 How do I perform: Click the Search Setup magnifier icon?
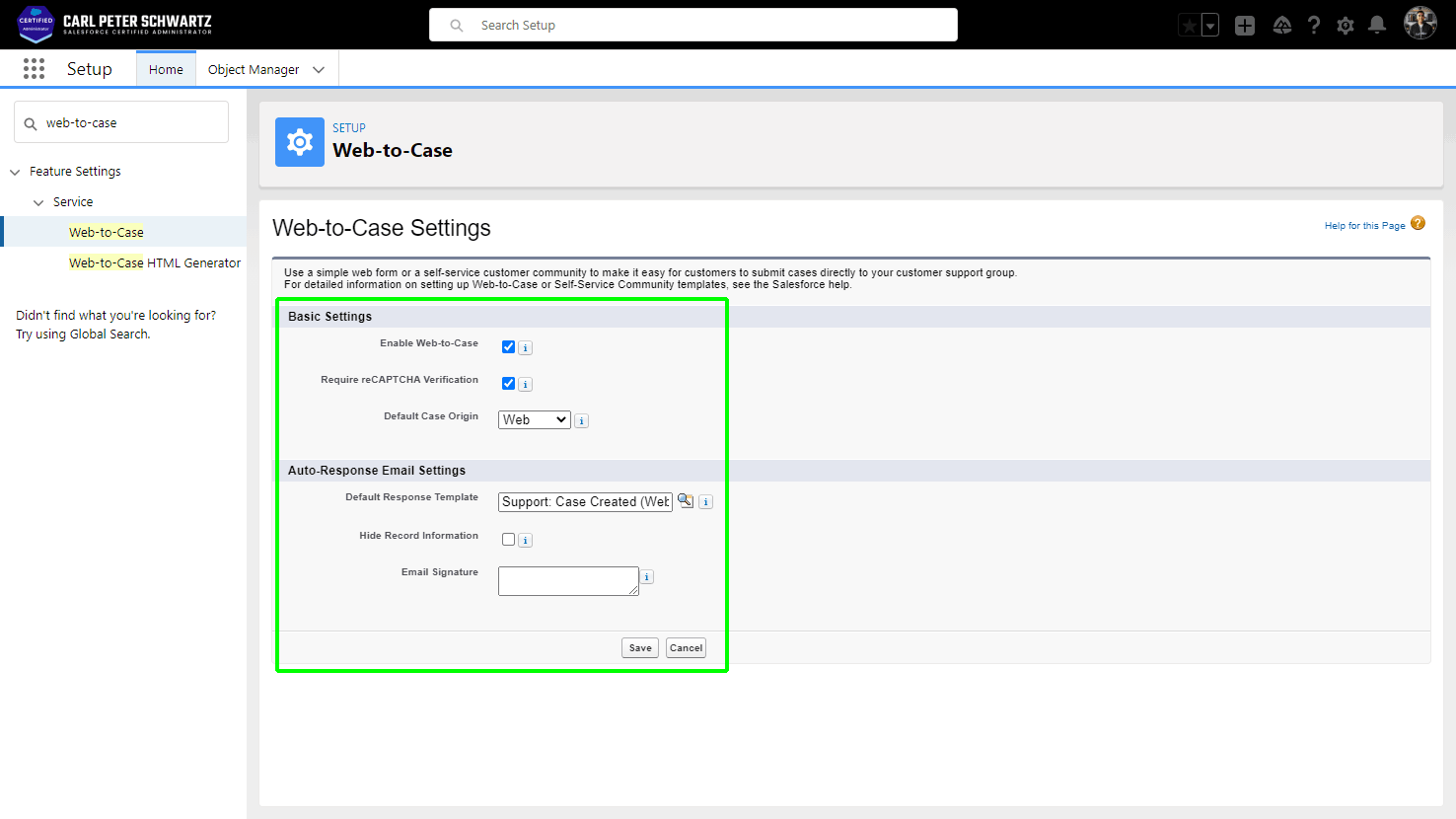point(457,26)
